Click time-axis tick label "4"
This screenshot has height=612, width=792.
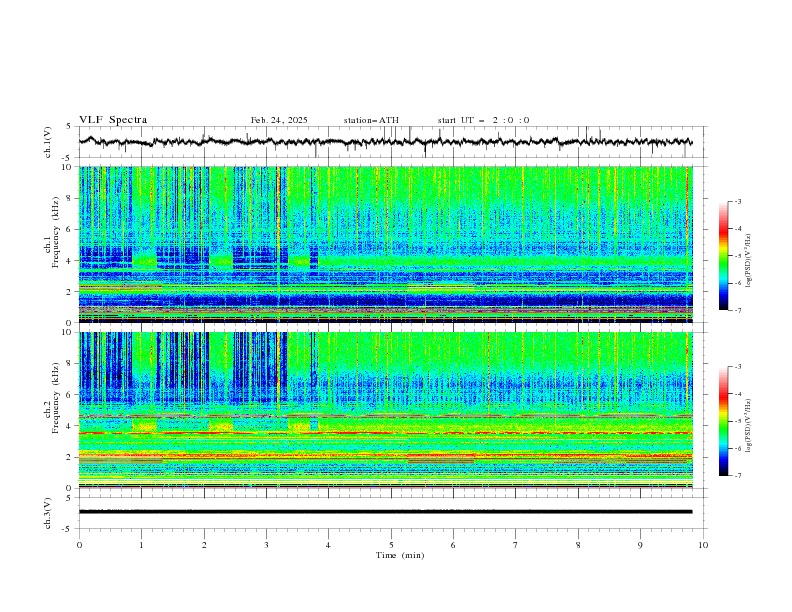click(x=329, y=545)
